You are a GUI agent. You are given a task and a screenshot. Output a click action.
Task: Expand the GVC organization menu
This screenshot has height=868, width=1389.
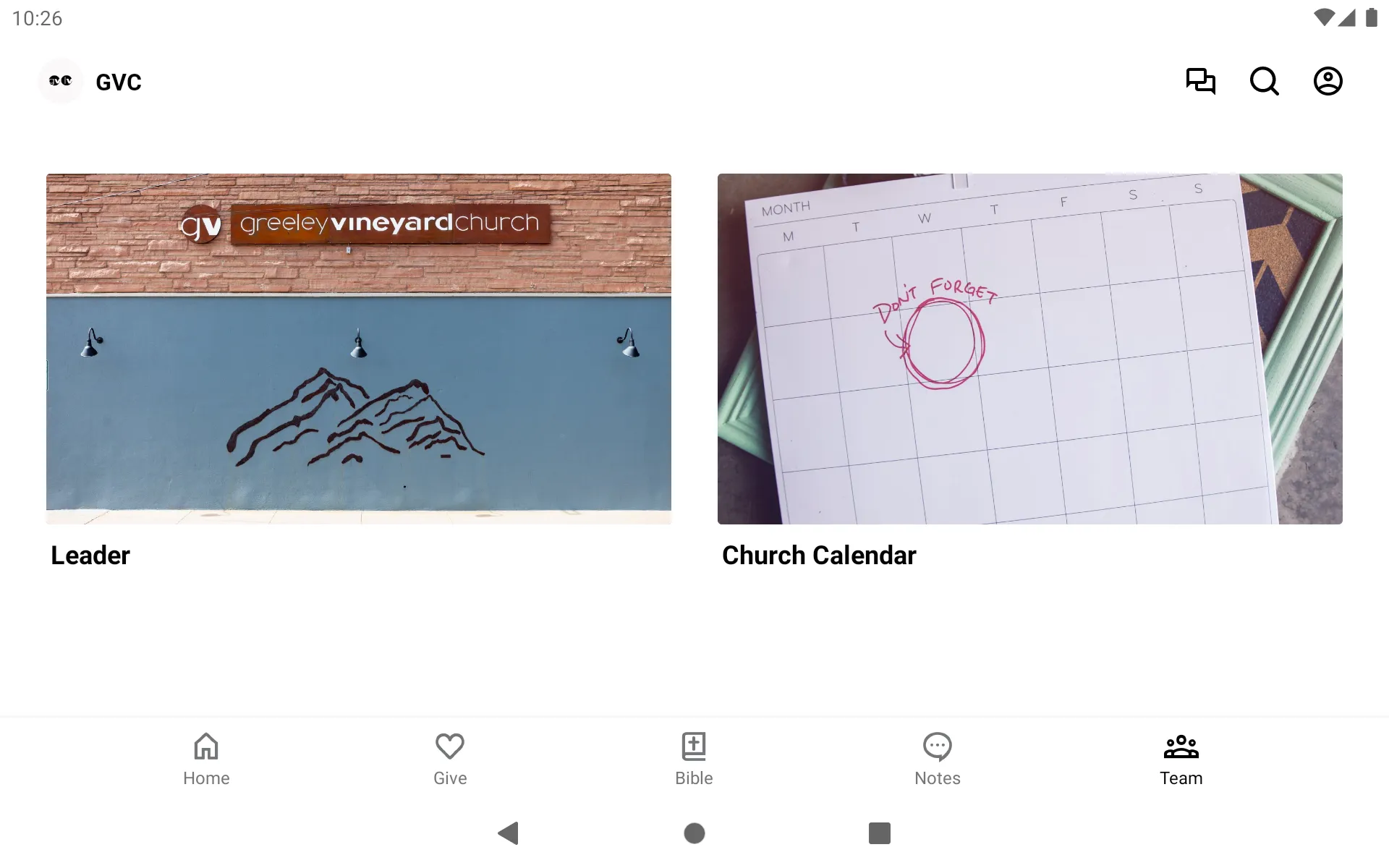88,81
